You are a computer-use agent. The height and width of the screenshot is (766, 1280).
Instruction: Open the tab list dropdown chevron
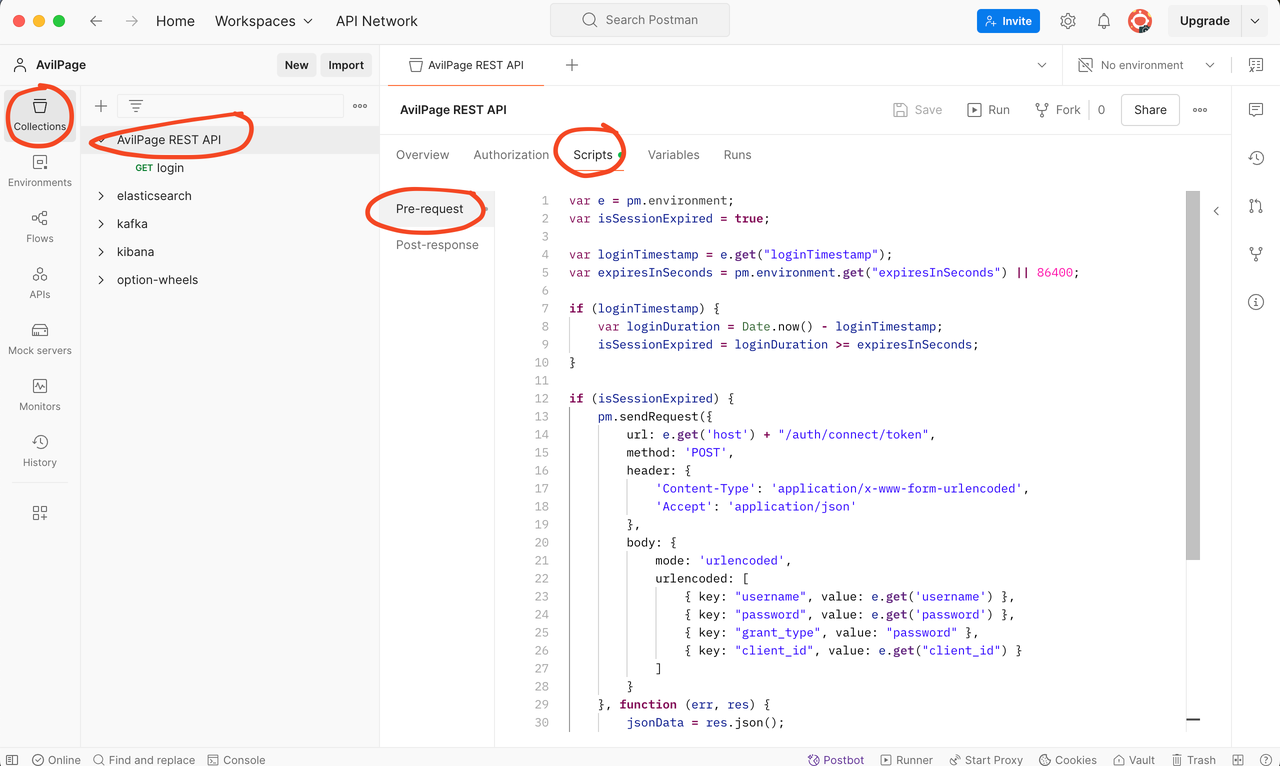tap(1041, 65)
